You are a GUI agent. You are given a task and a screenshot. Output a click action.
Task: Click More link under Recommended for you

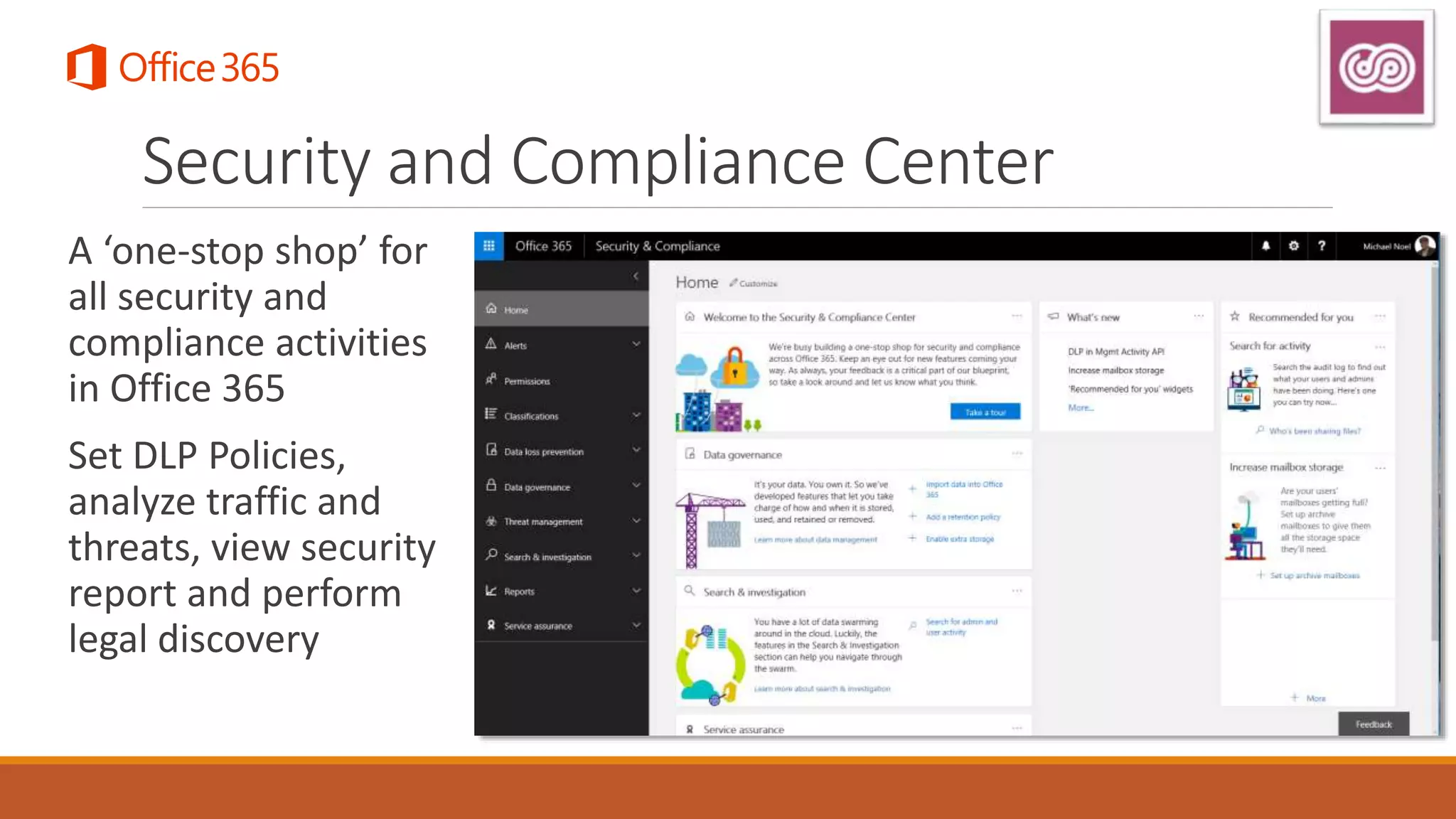[x=1316, y=698]
